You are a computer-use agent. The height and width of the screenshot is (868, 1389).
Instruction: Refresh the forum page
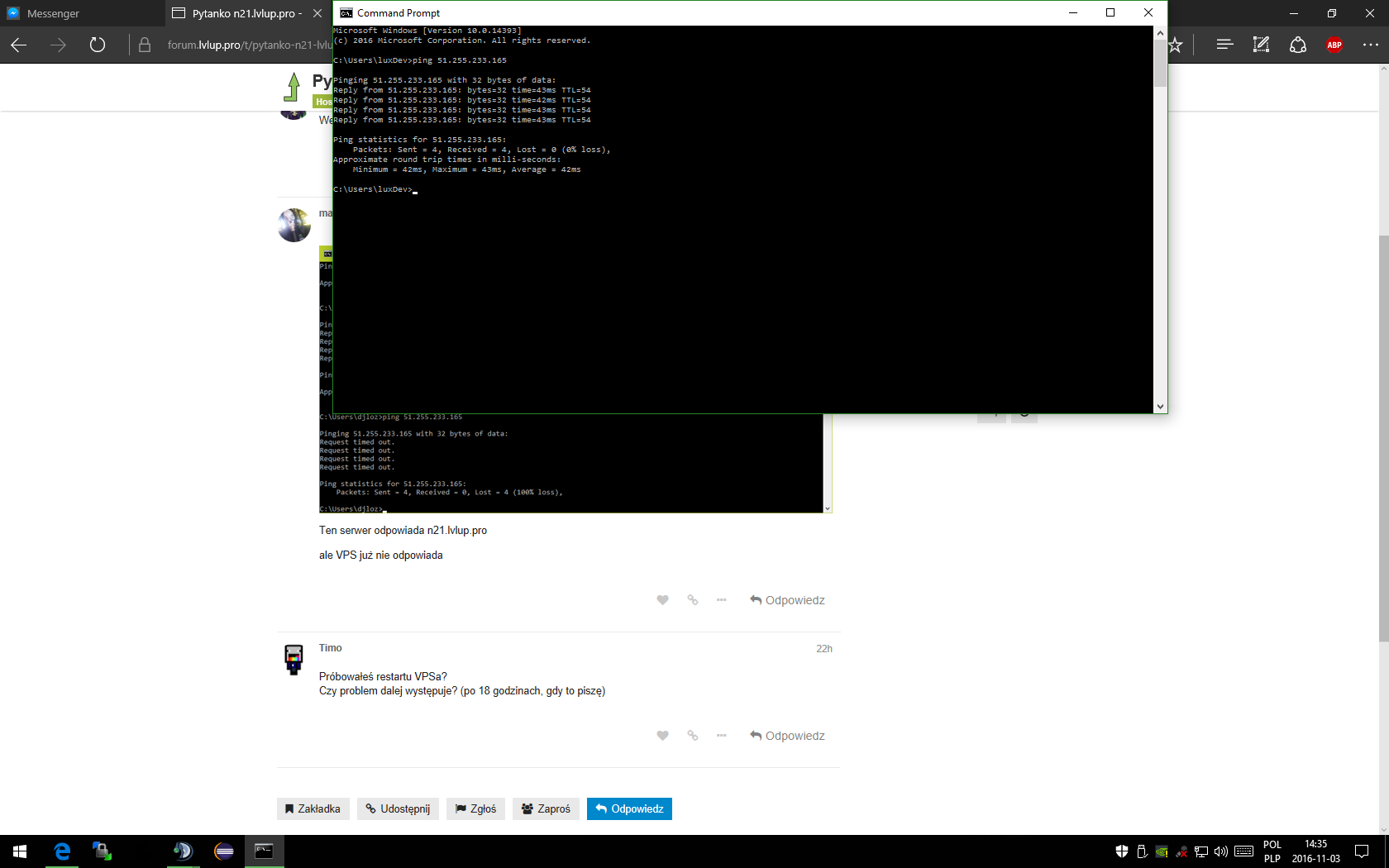pyautogui.click(x=98, y=45)
